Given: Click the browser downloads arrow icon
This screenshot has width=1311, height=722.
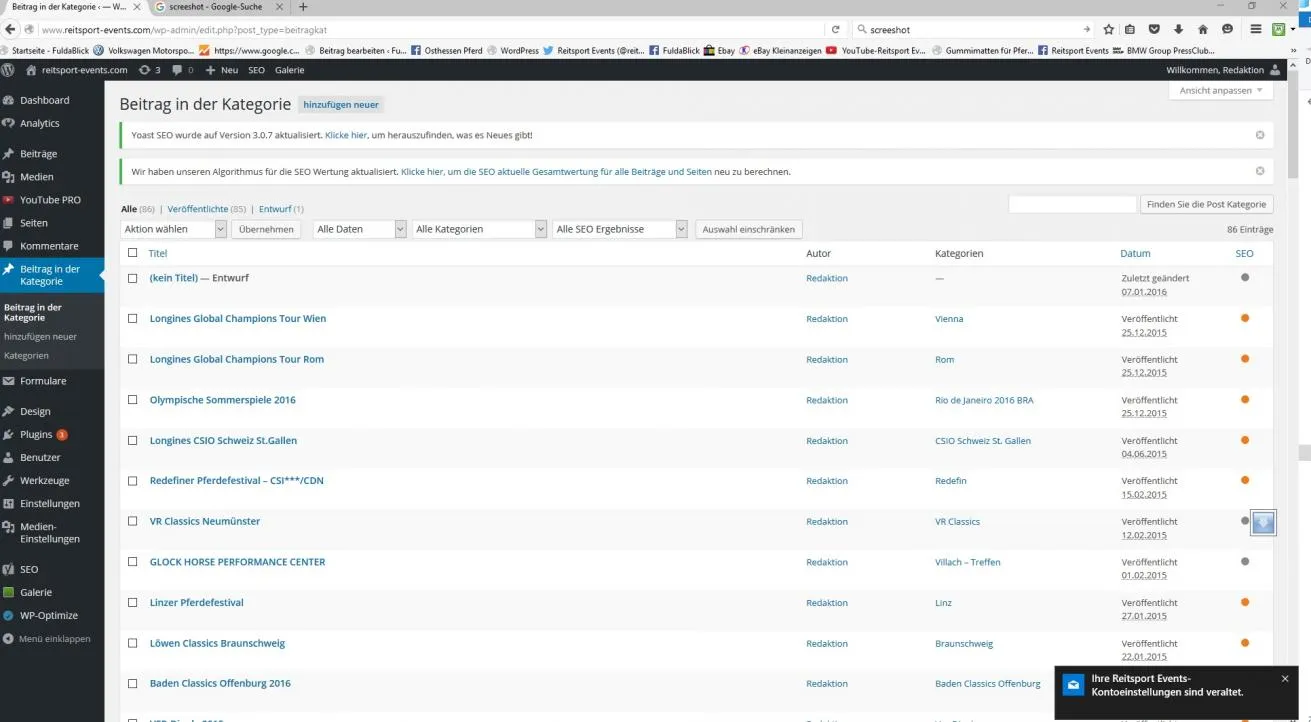Looking at the screenshot, I should [1179, 30].
